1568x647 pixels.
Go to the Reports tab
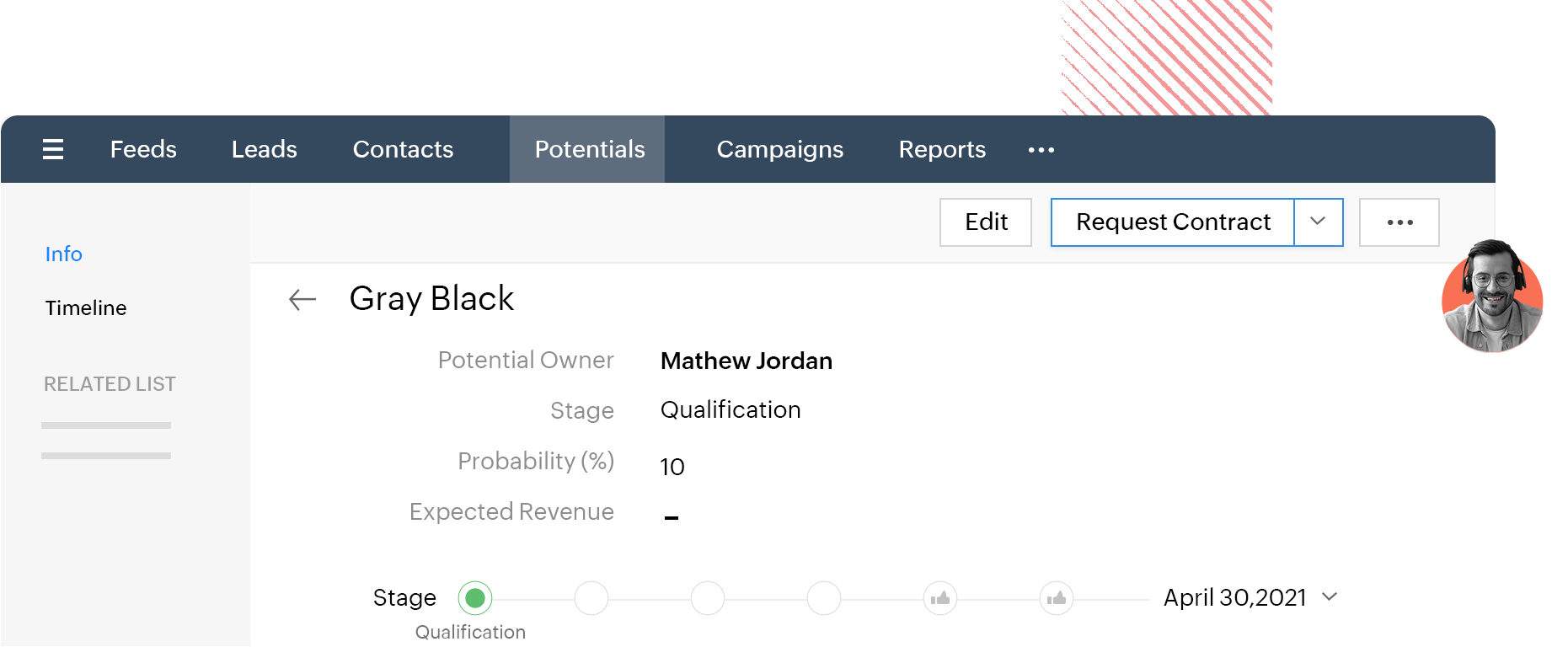(942, 149)
